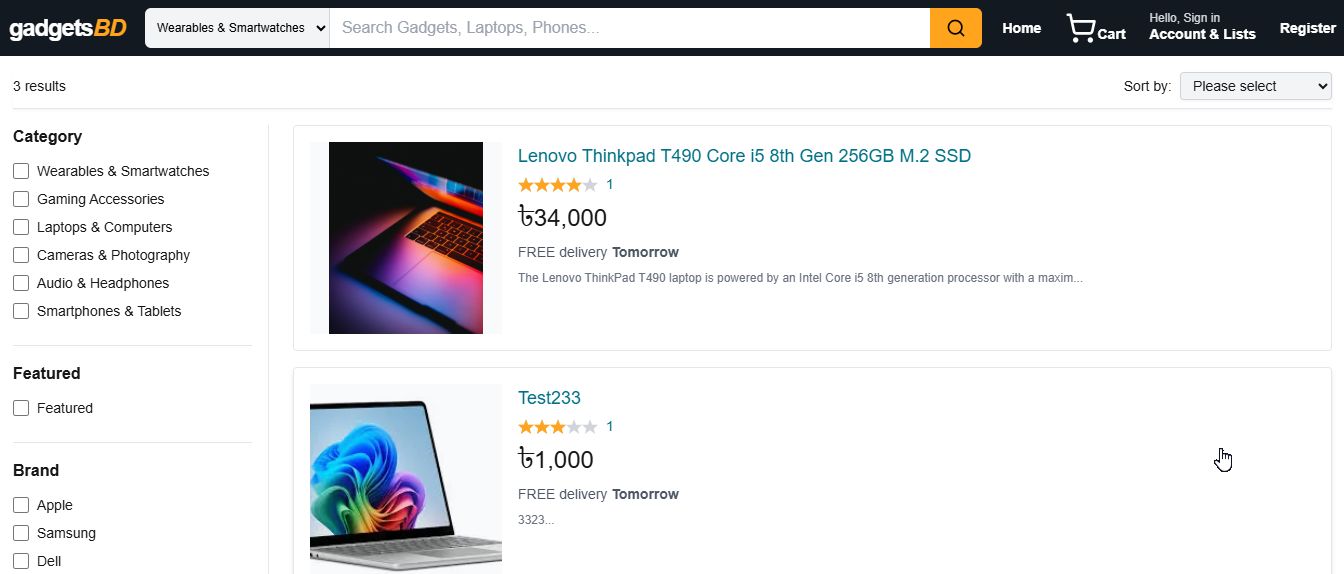Tick the Gaming Accessories checkbox
This screenshot has width=1344, height=574.
[21, 199]
